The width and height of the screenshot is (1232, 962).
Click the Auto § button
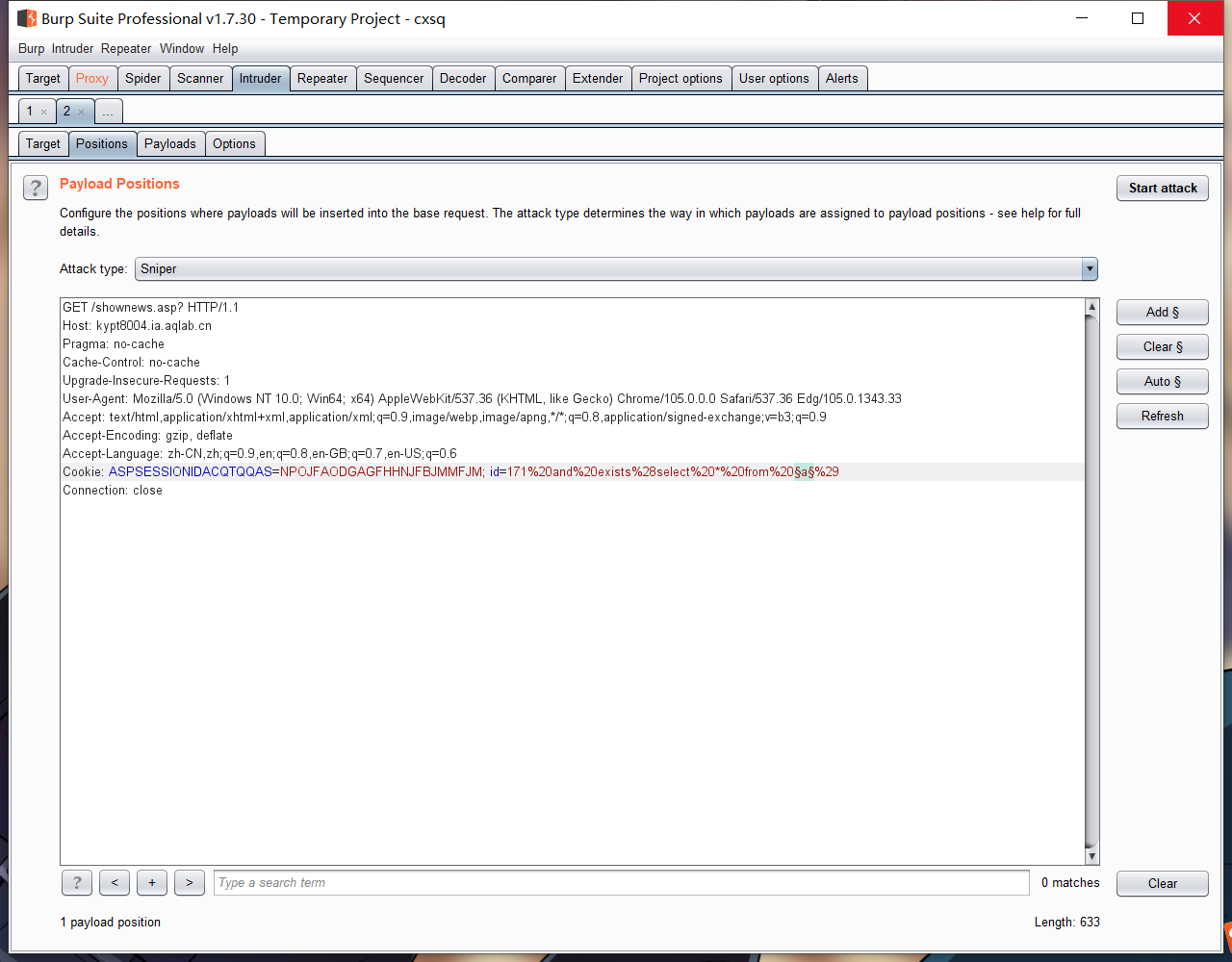pos(1163,382)
